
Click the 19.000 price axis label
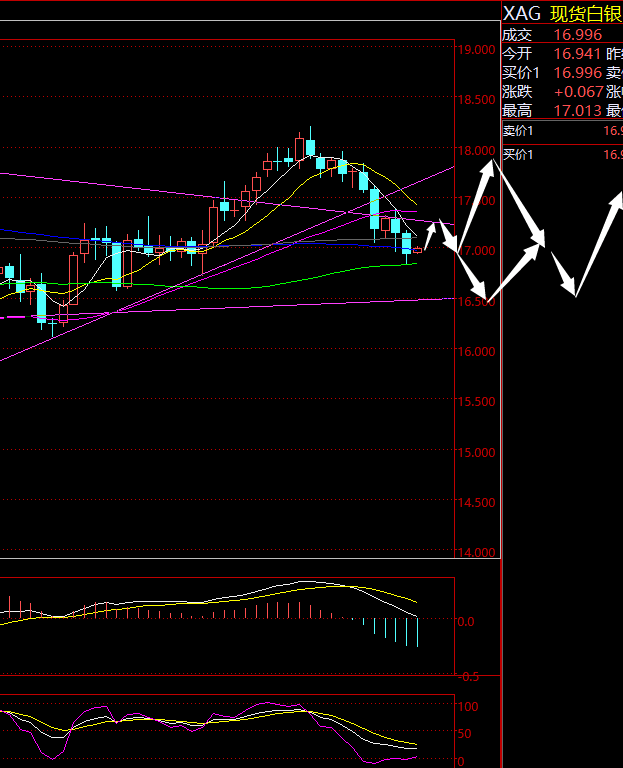coord(477,50)
